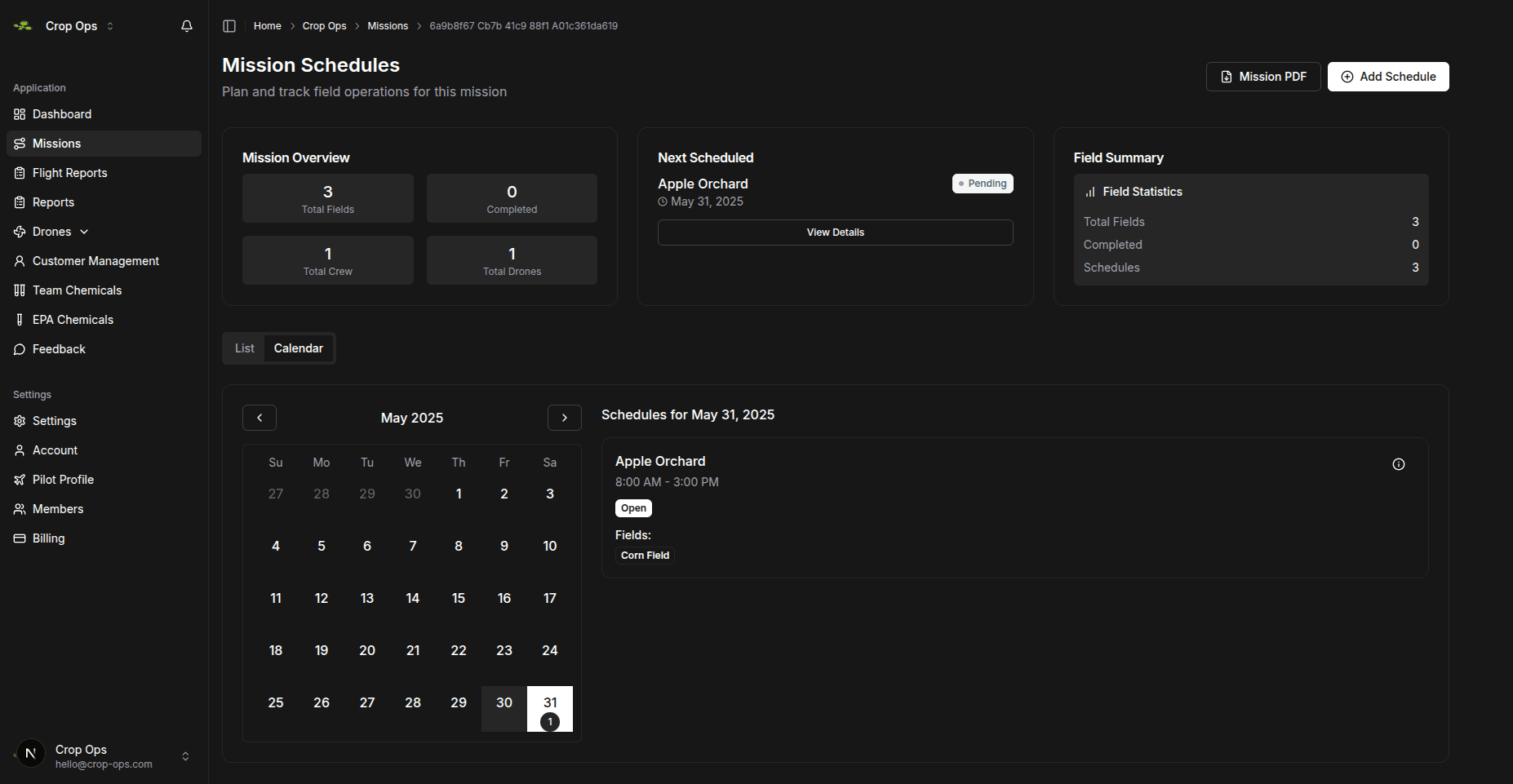The height and width of the screenshot is (784, 1513).
Task: Click the May 2025 month label
Action: 412,418
